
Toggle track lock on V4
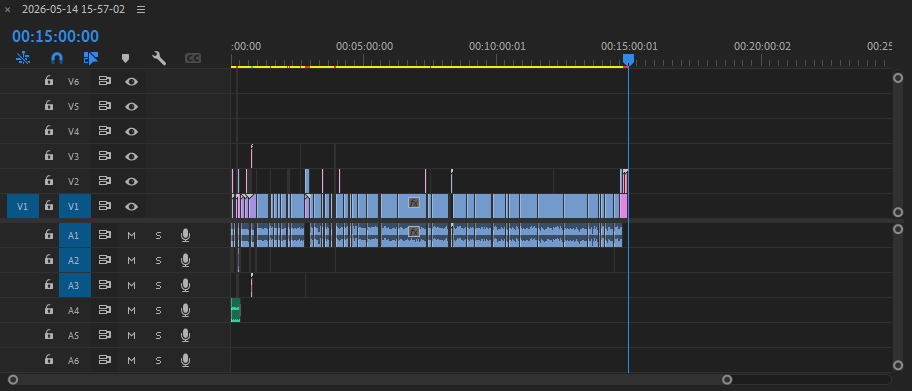[x=49, y=131]
